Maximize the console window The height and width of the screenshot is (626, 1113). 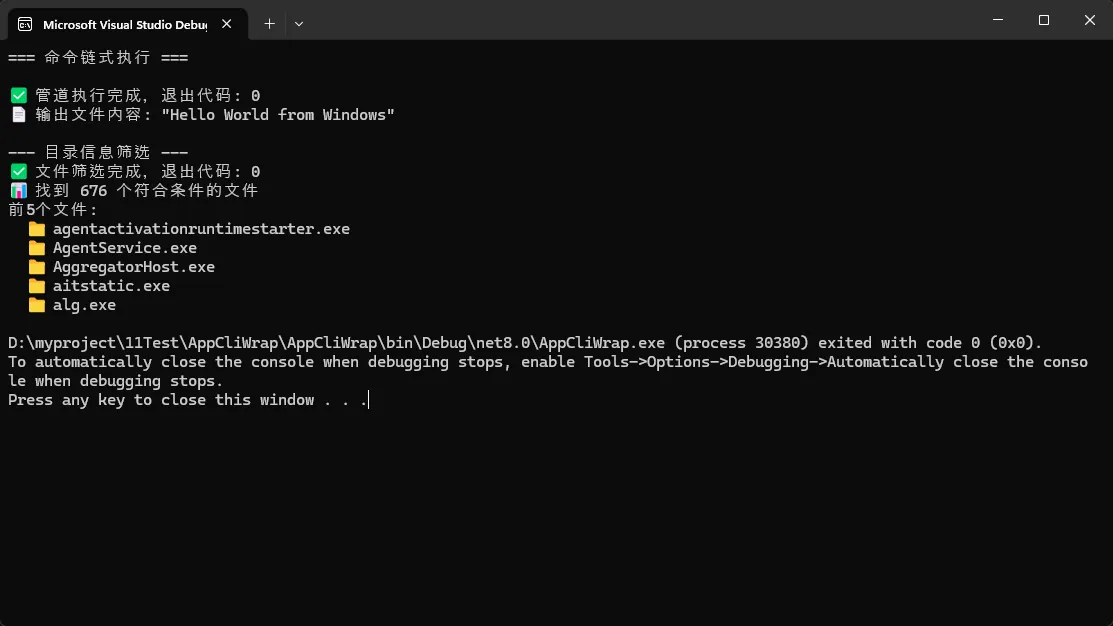click(1044, 20)
